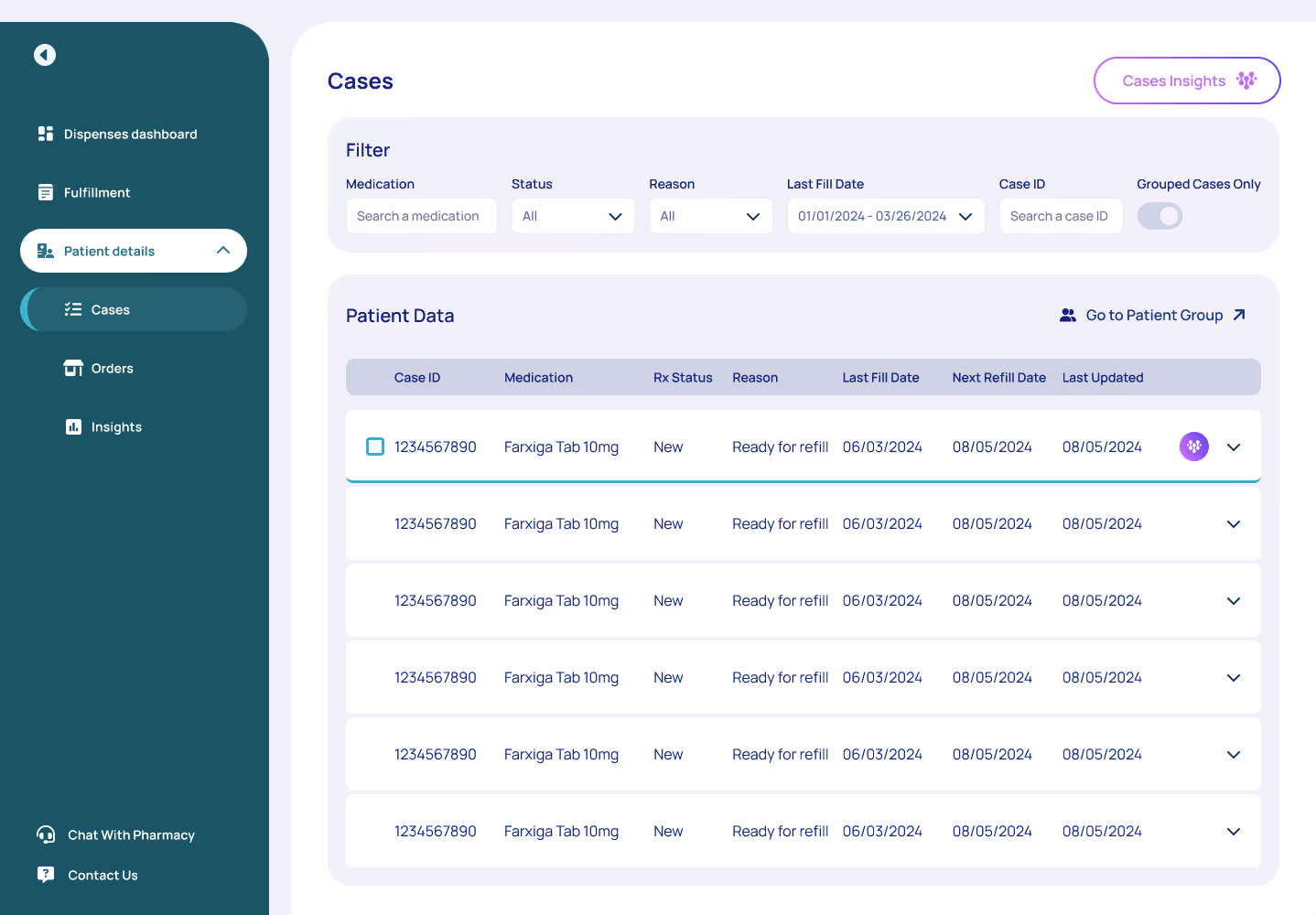Select the Fulfillment section icon
Screen dimensions: 1316x915
pyautogui.click(x=46, y=192)
